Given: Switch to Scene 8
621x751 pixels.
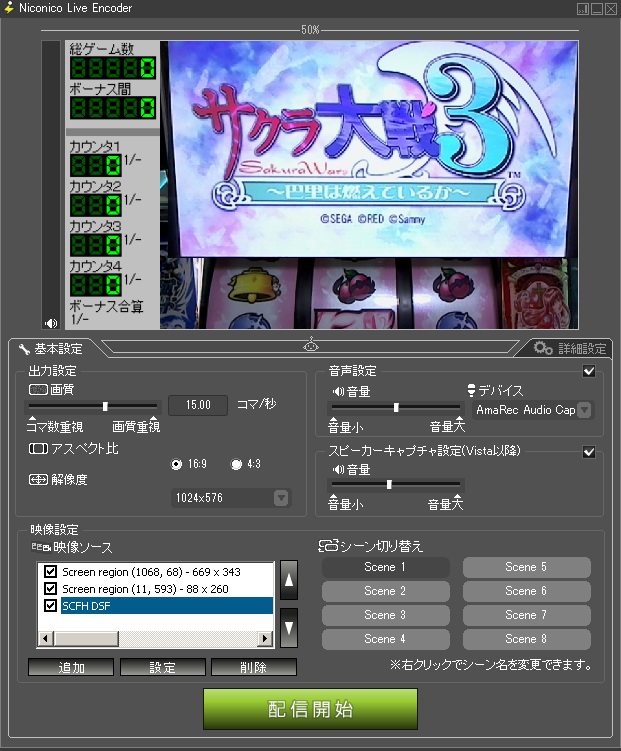Looking at the screenshot, I should pyautogui.click(x=527, y=639).
